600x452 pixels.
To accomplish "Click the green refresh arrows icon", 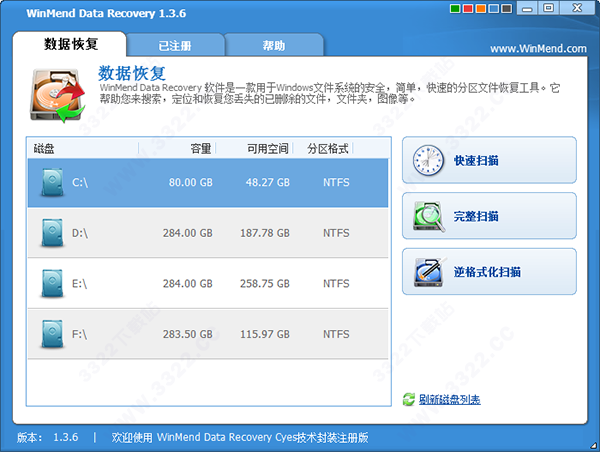I will coord(409,400).
